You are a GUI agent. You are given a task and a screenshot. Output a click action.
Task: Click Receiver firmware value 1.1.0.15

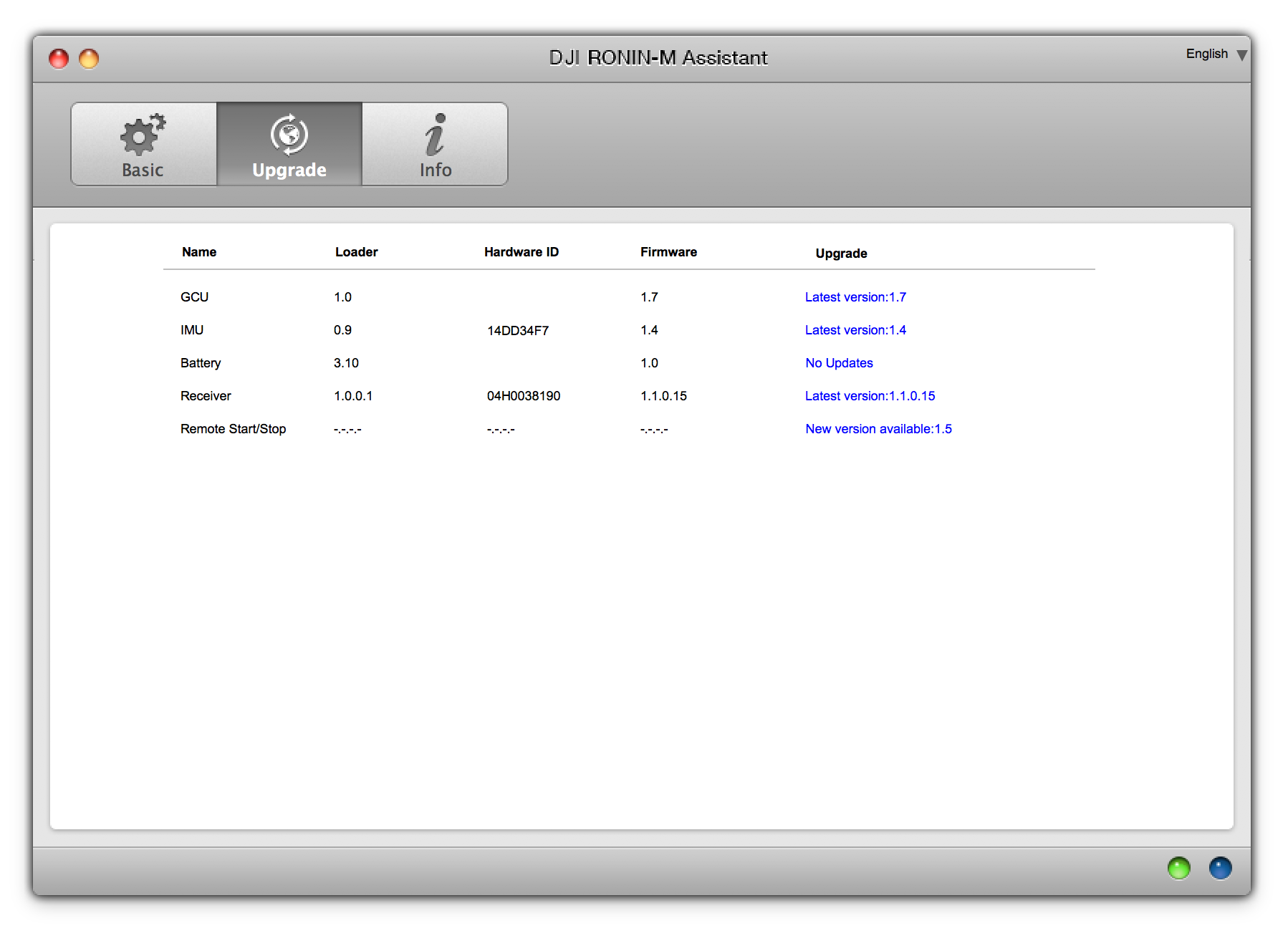tap(663, 396)
